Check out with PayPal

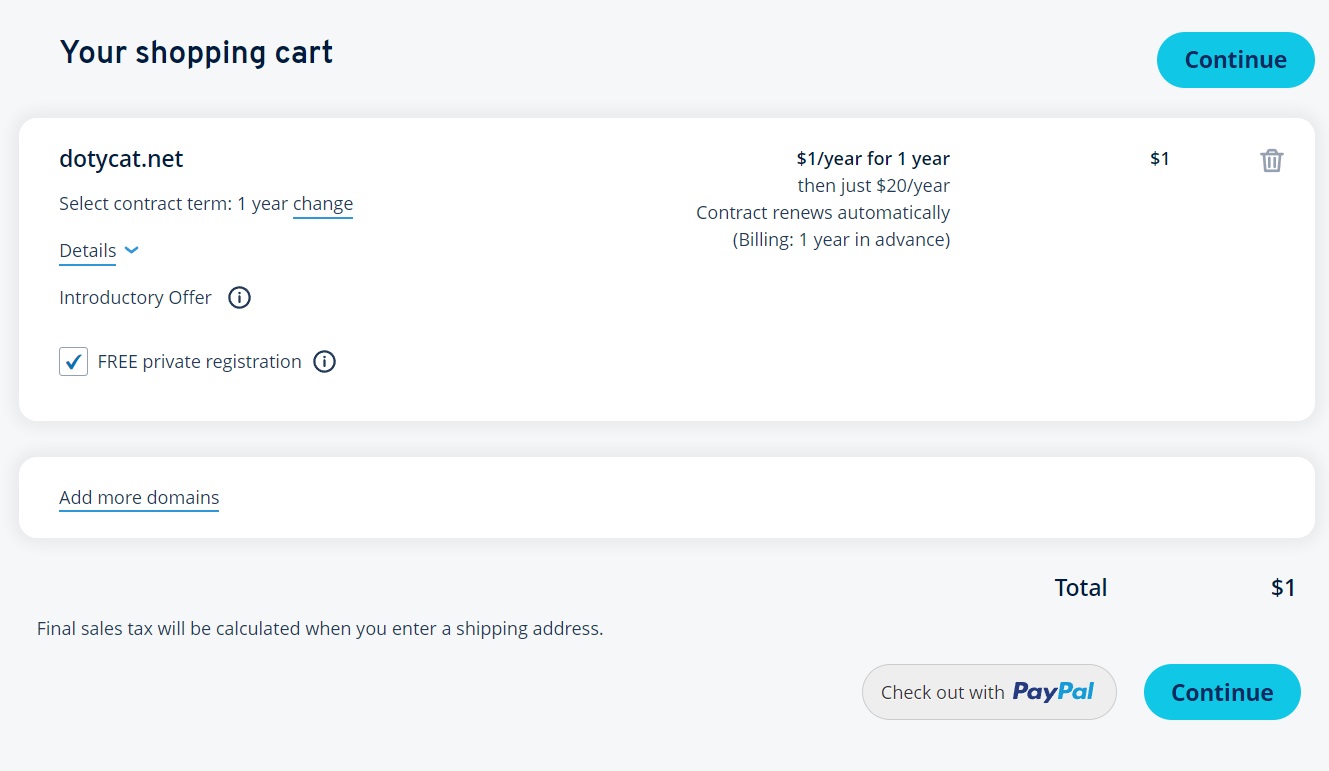[988, 692]
